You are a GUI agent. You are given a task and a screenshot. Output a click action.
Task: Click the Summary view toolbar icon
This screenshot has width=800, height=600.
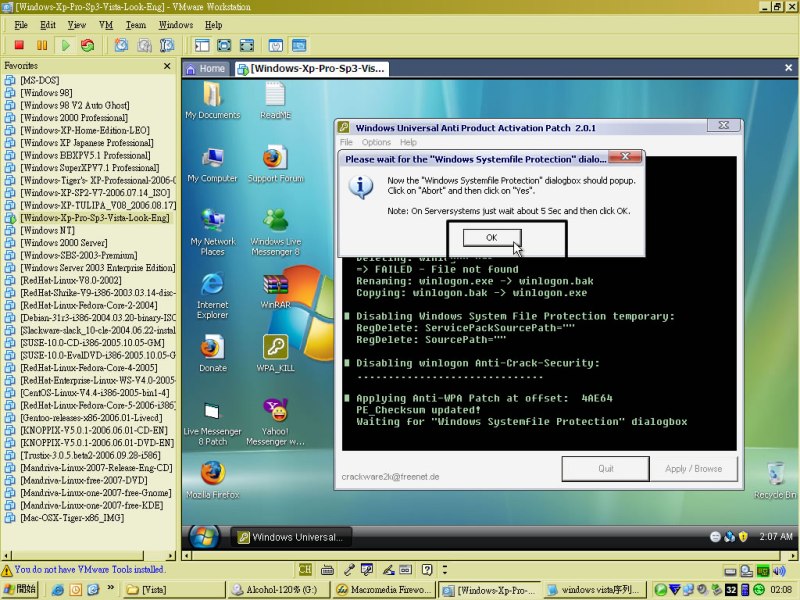276,45
